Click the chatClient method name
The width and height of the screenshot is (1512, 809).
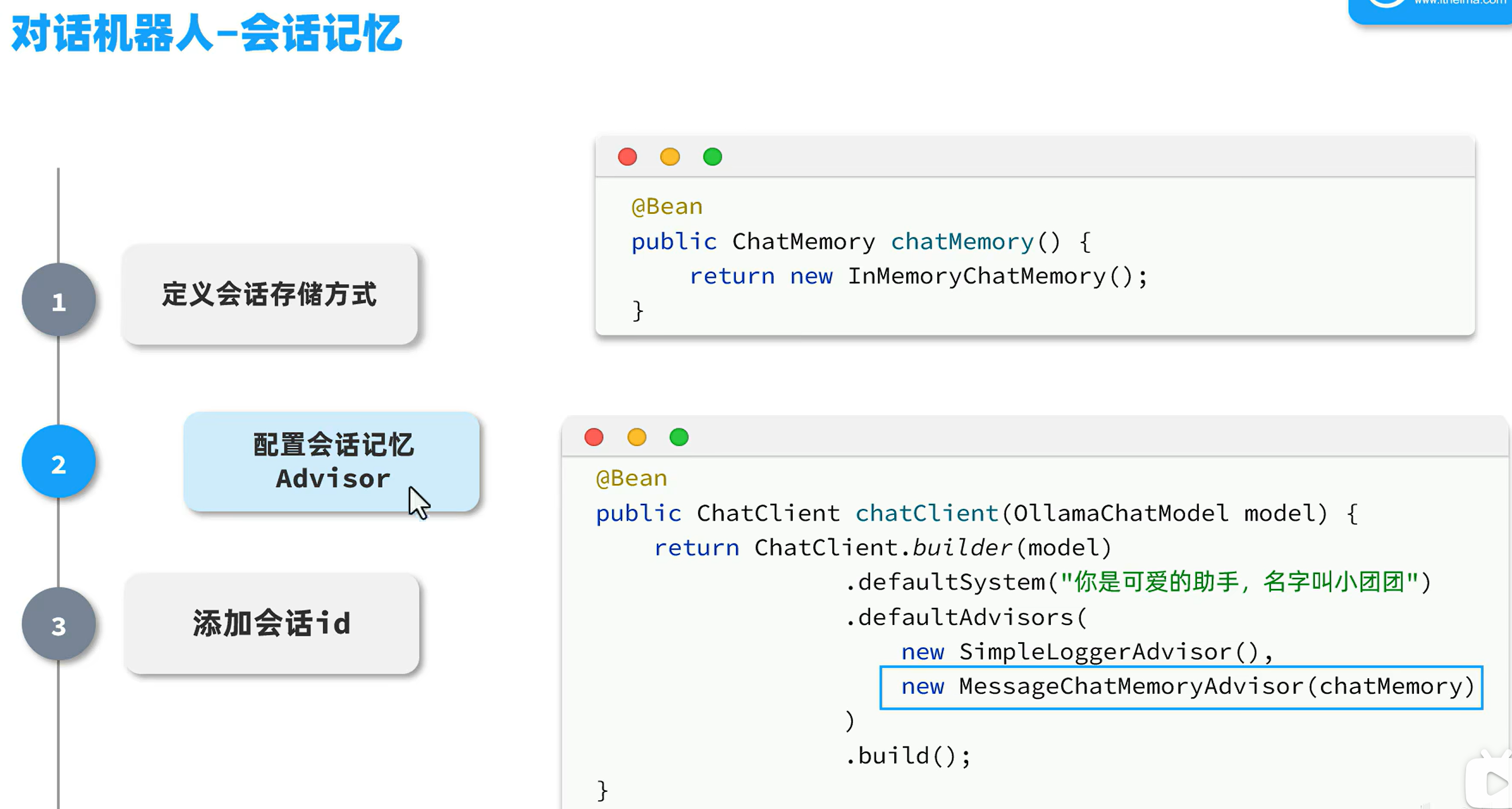coord(926,513)
